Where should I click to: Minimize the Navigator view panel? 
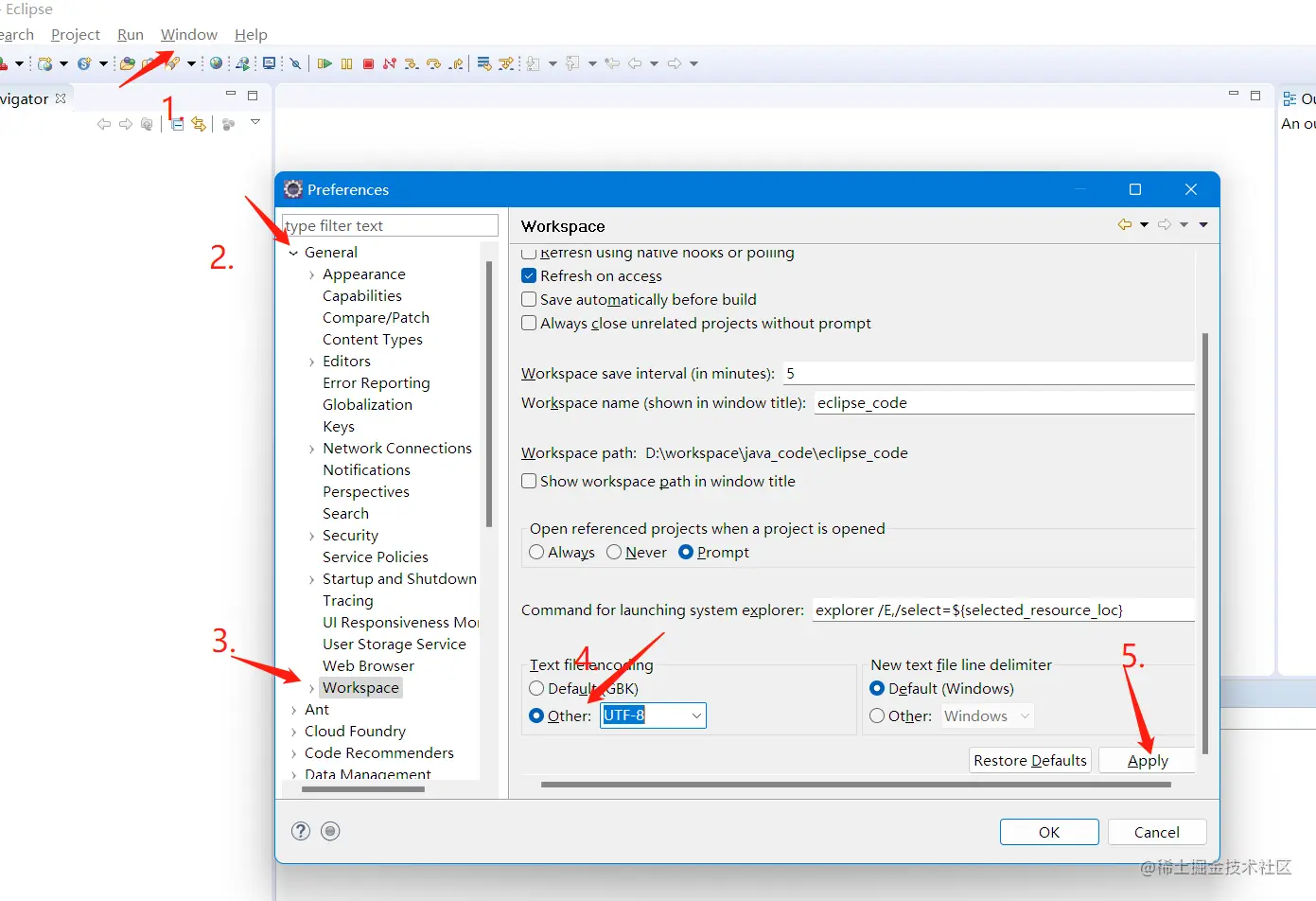(231, 95)
